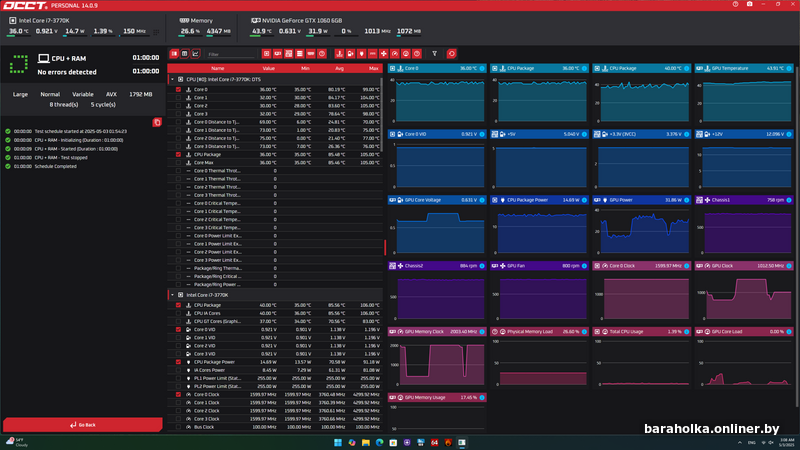The width and height of the screenshot is (800, 450).
Task: Collapse the lower Intel Core i7-3770K sensor group
Action: coord(172,295)
